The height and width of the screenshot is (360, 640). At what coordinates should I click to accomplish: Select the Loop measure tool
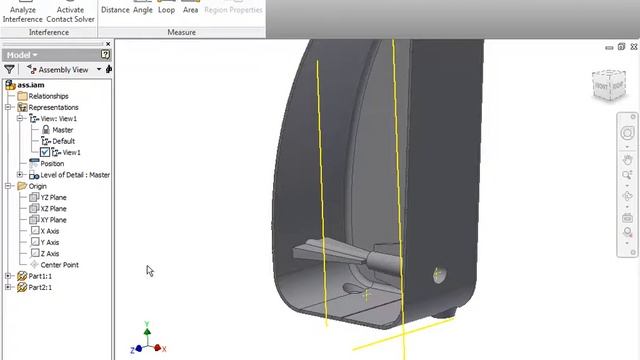167,8
